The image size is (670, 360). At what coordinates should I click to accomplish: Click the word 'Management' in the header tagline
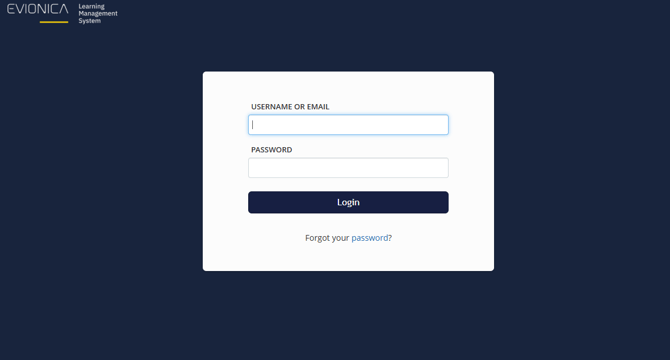pos(98,14)
